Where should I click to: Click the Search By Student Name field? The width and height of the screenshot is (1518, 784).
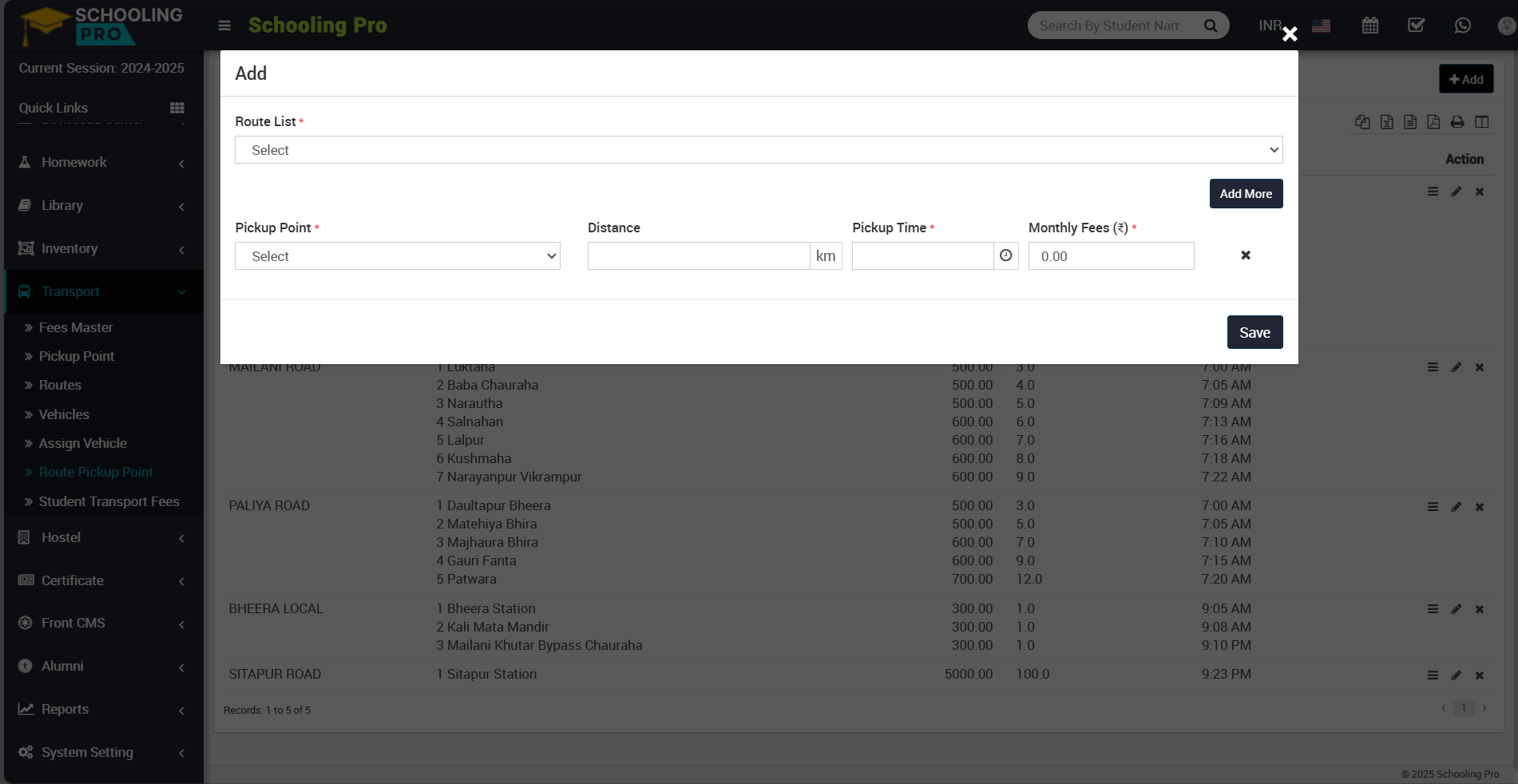[1110, 26]
